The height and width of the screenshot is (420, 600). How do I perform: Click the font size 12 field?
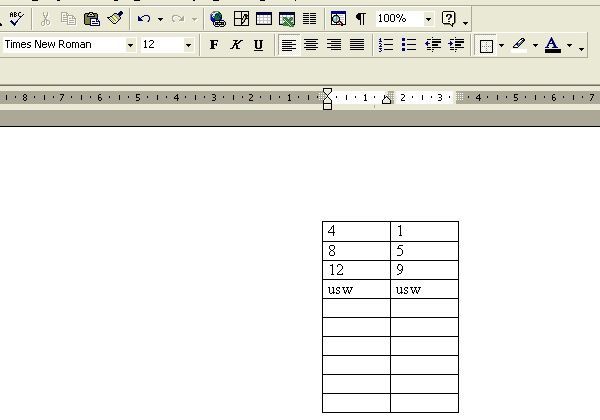(162, 45)
